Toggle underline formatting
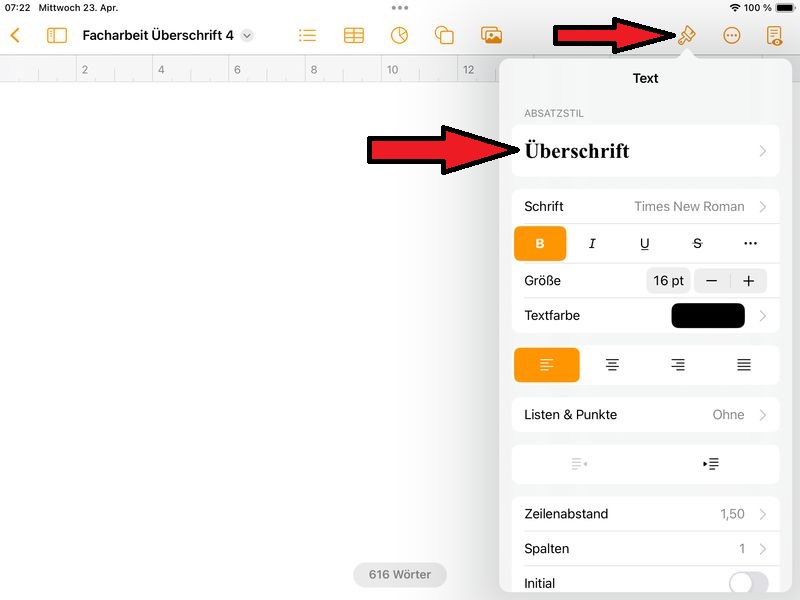Viewport: 800px width, 600px height. pyautogui.click(x=644, y=243)
